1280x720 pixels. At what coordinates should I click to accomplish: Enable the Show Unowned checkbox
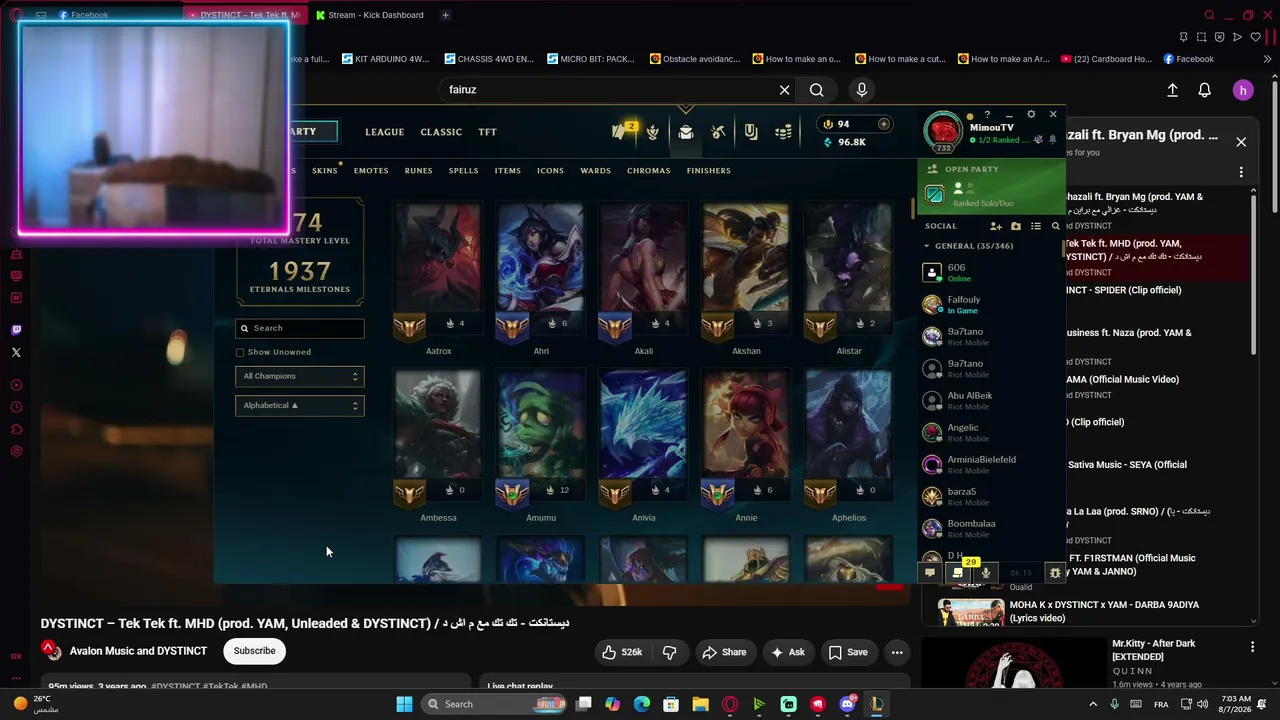coord(240,352)
